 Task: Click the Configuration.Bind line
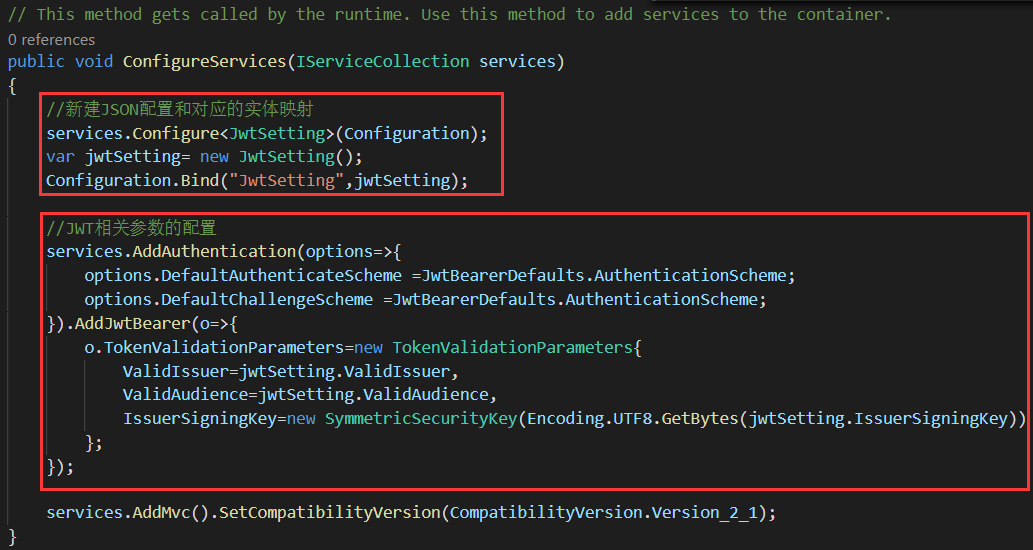pos(257,180)
